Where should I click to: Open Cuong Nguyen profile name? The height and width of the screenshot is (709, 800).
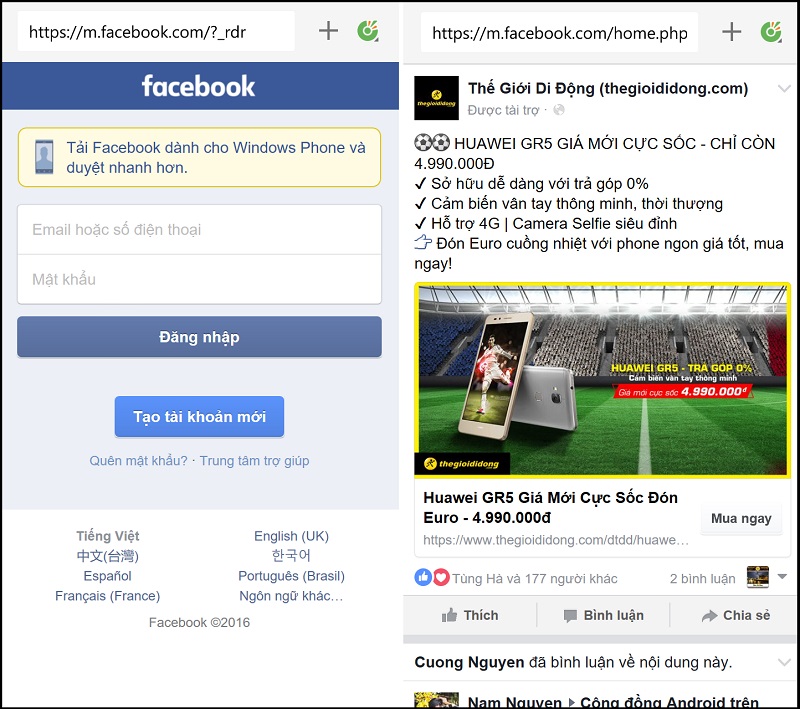[469, 662]
